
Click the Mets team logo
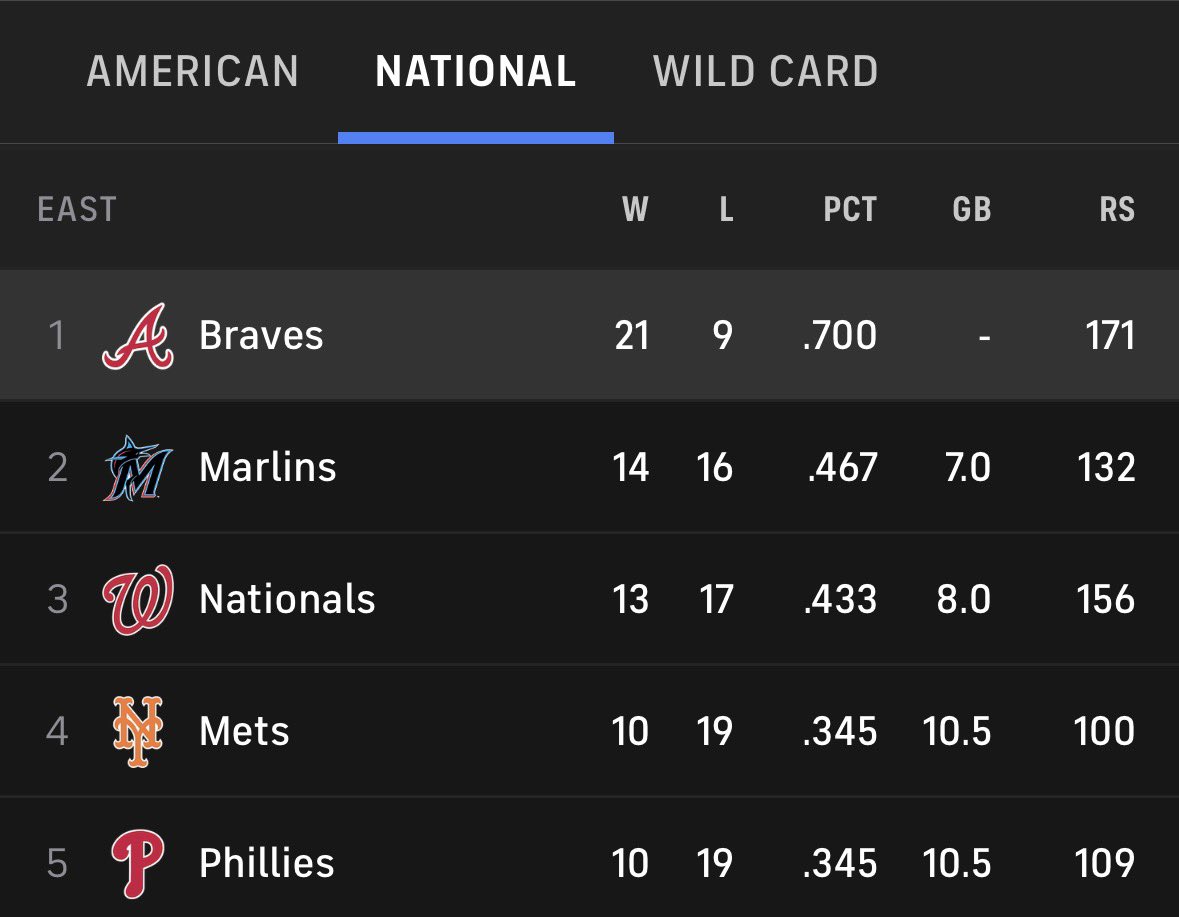138,731
